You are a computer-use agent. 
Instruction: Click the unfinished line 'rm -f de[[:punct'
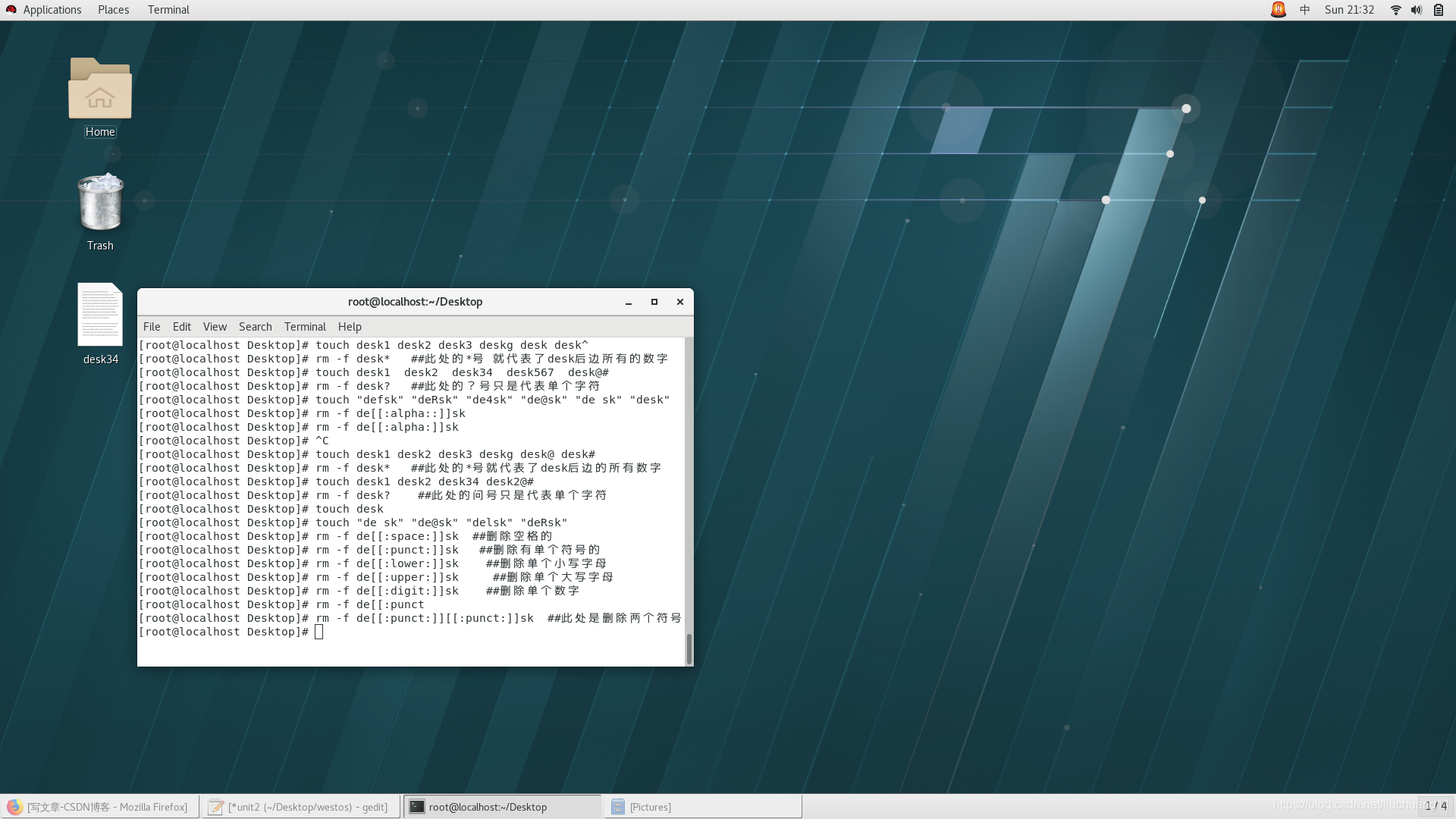282,604
